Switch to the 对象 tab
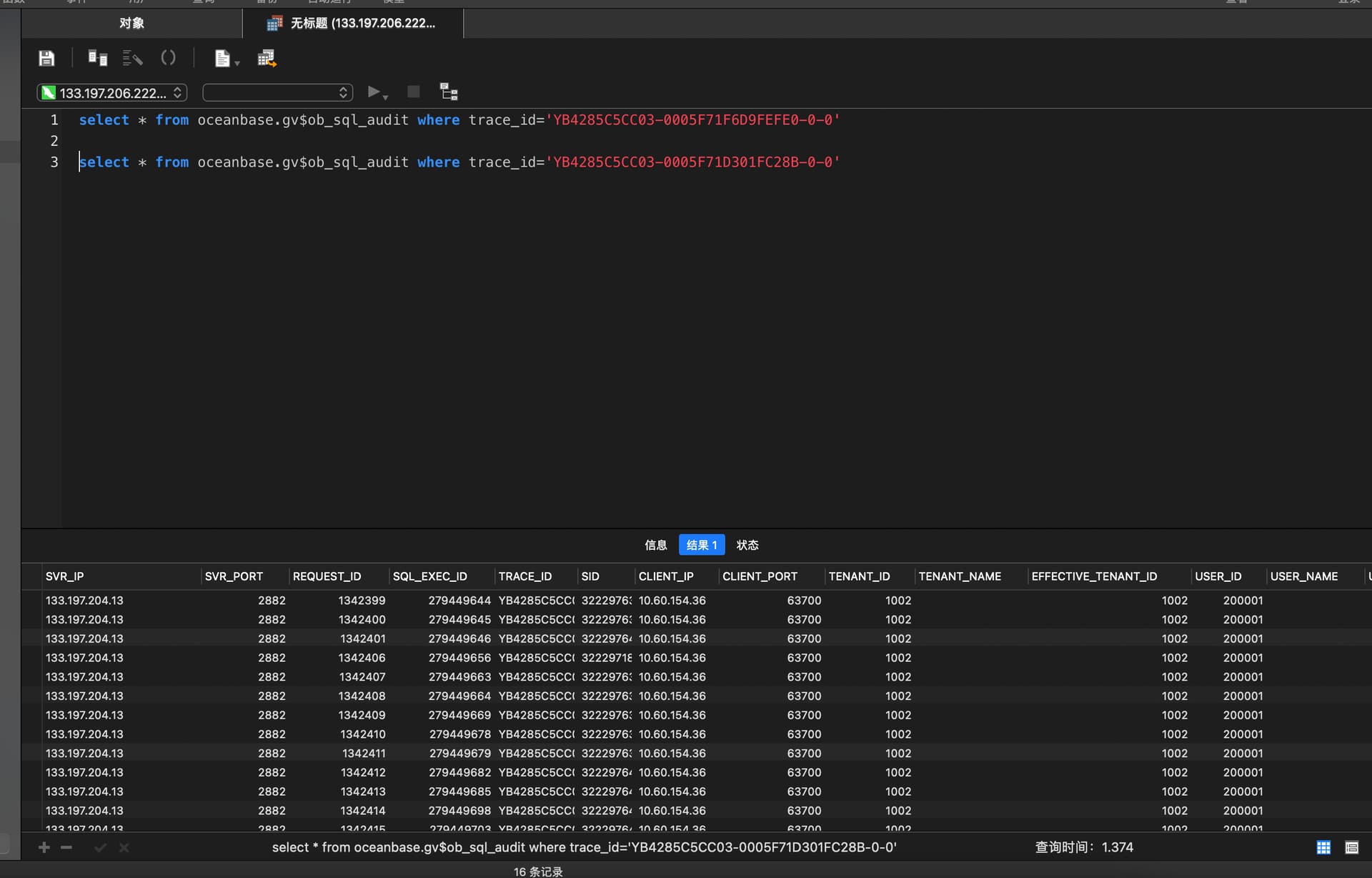The height and width of the screenshot is (878, 1372). (x=131, y=24)
